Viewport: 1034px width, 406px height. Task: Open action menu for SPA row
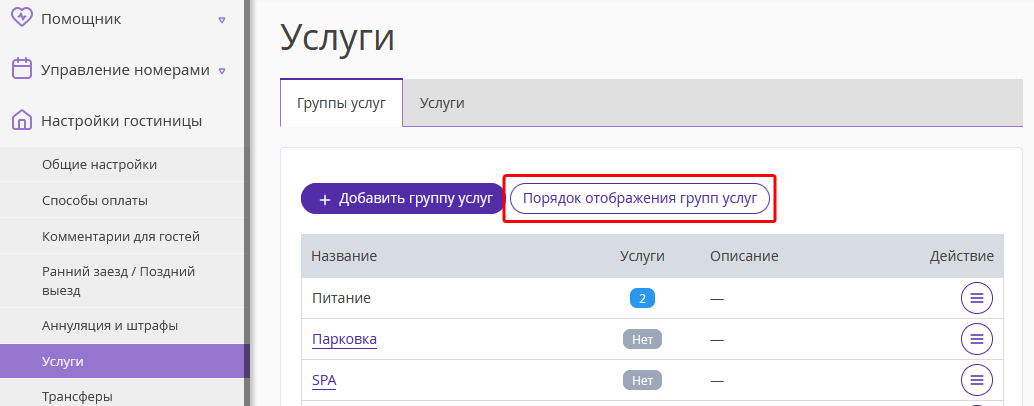977,380
